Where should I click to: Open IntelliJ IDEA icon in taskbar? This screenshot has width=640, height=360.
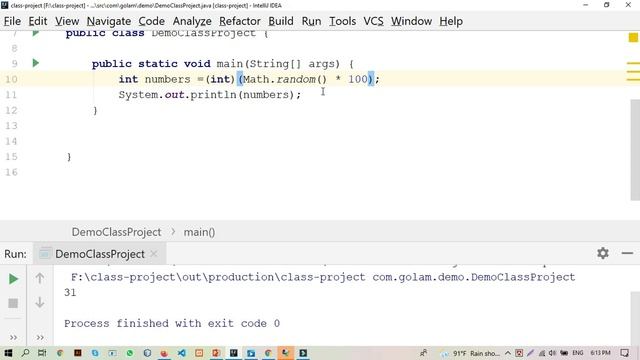coord(233,353)
